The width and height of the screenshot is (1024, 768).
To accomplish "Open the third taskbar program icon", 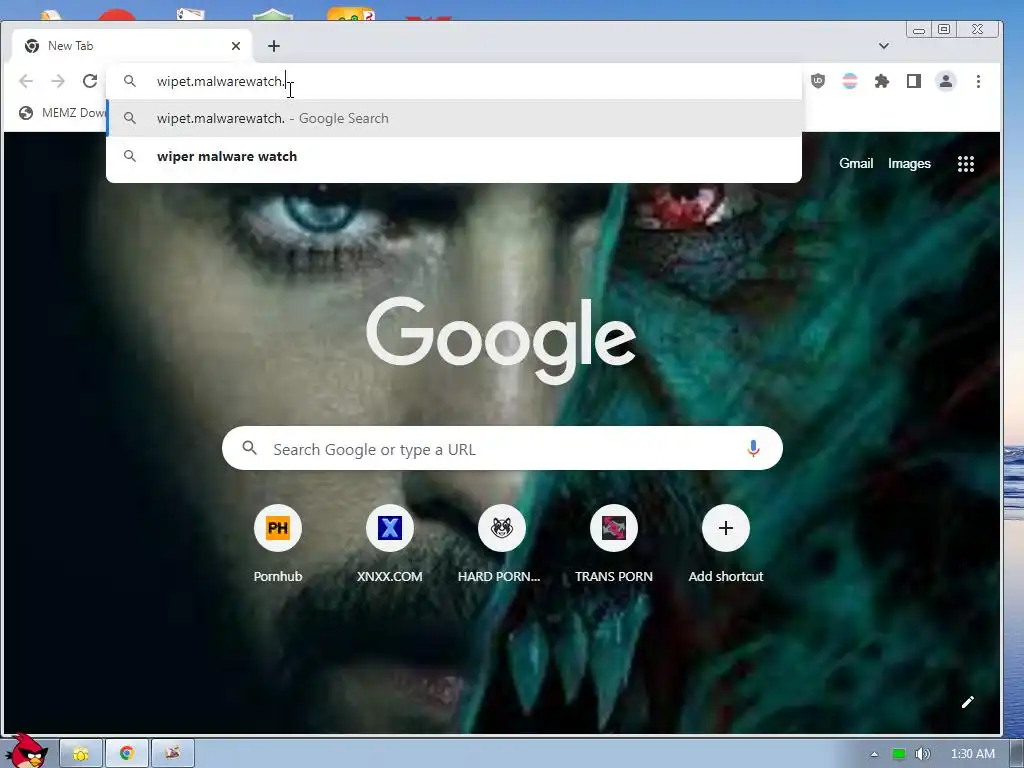I will (172, 754).
